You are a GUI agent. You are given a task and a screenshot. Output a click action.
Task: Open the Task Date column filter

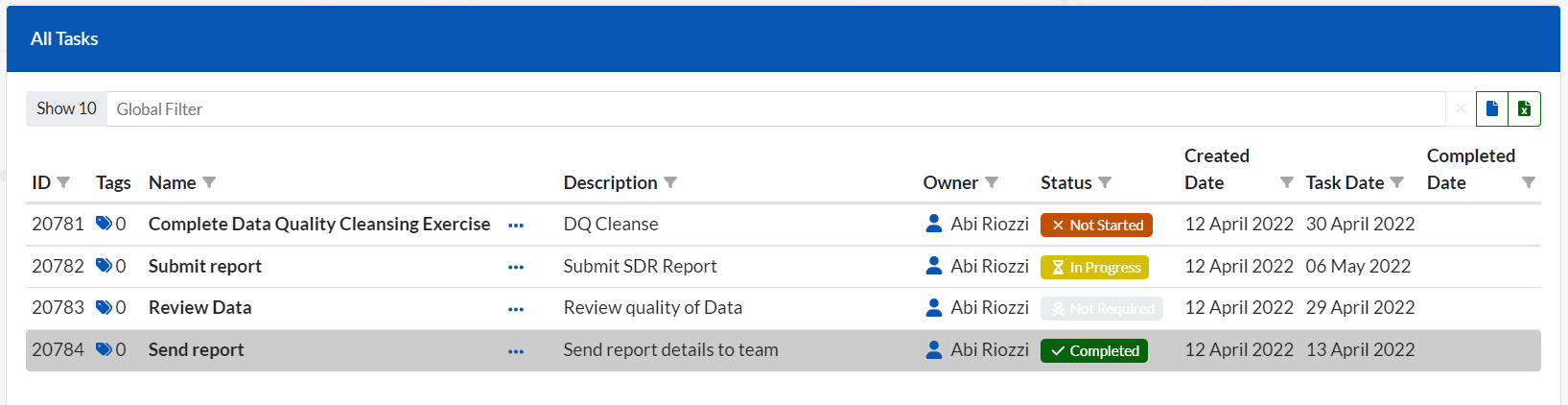(1396, 182)
